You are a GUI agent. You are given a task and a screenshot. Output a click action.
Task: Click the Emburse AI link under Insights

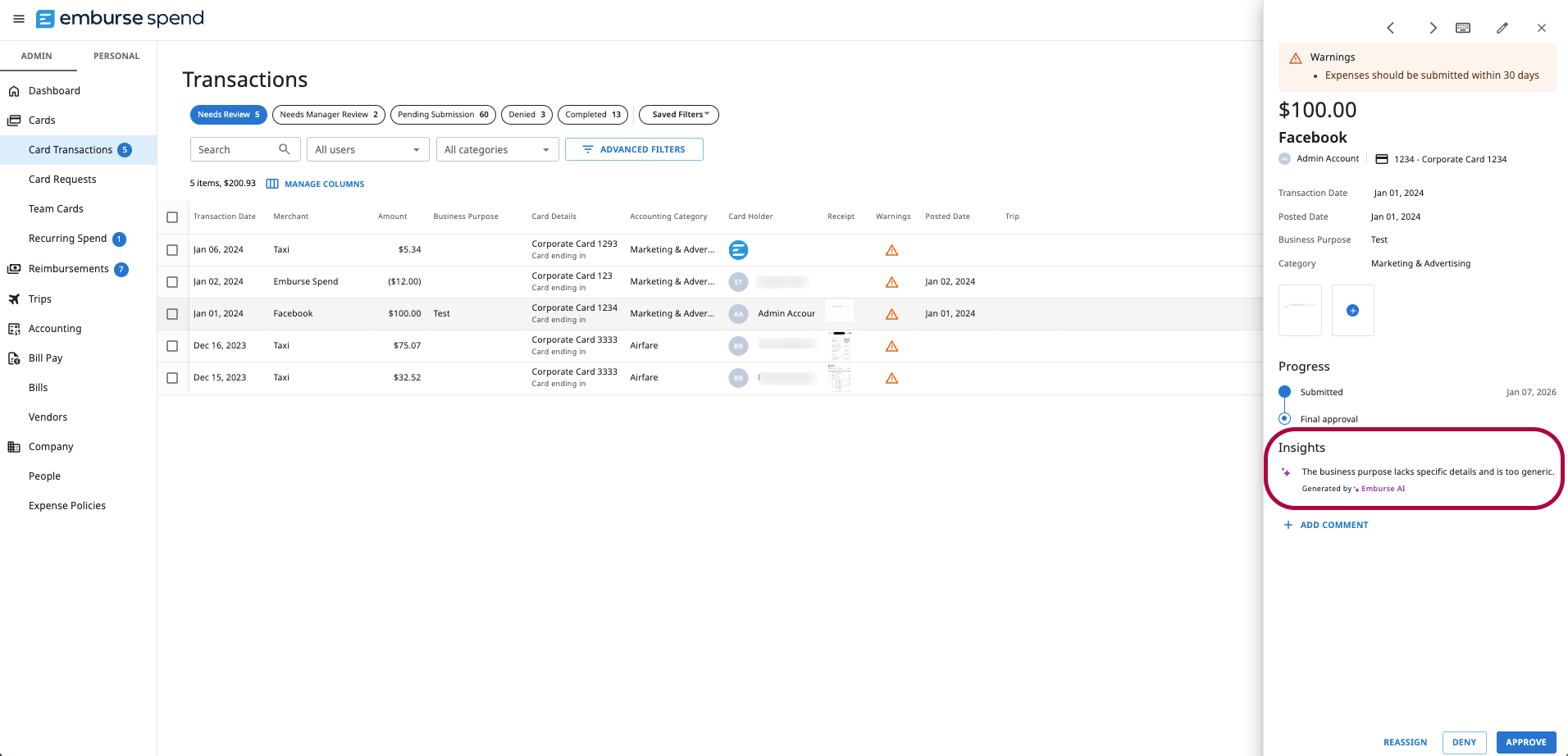(1382, 488)
